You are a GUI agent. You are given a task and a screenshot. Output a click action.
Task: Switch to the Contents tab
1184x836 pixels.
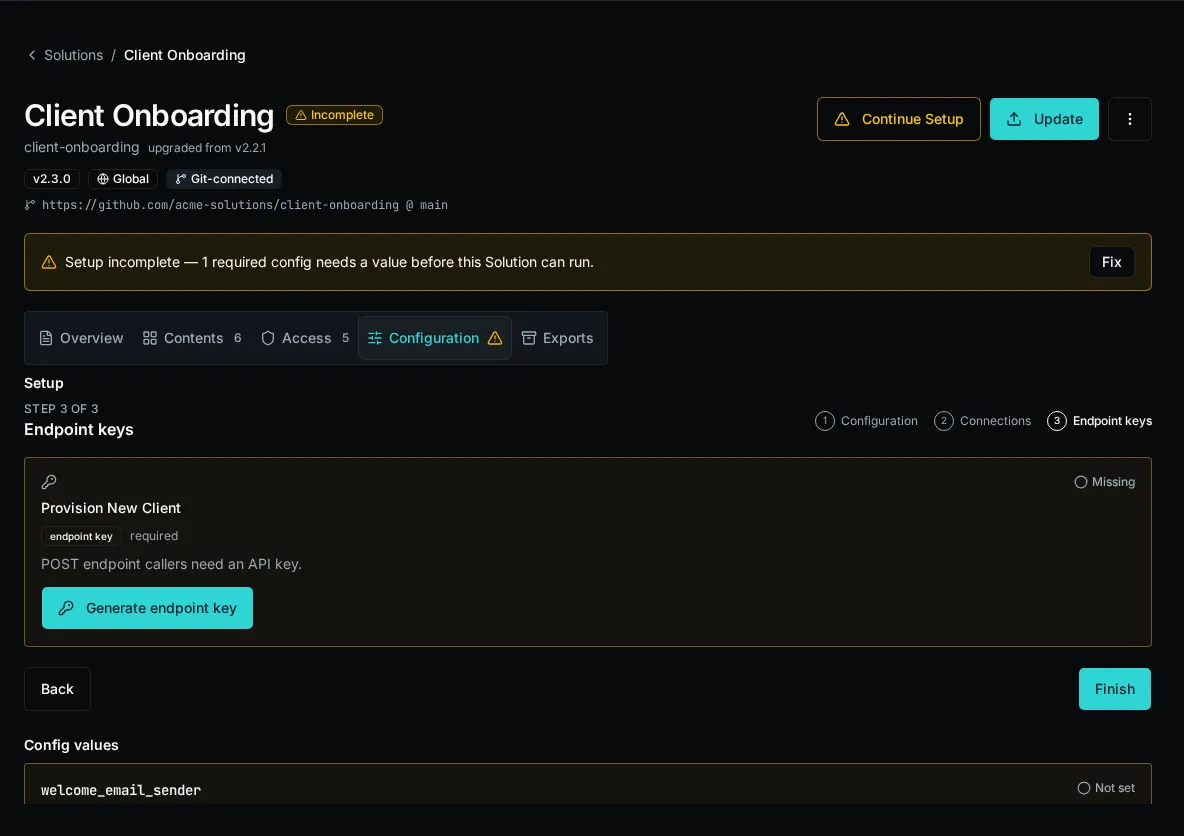[x=192, y=338]
